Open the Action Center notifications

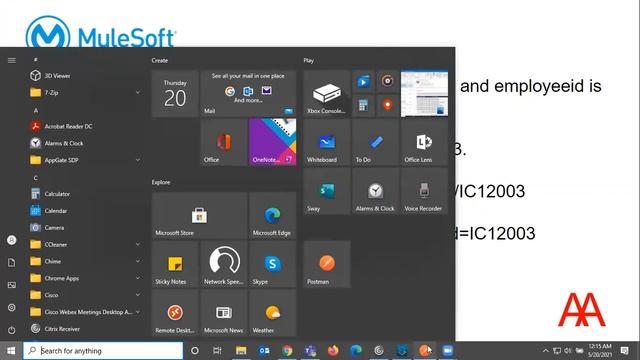(624, 351)
